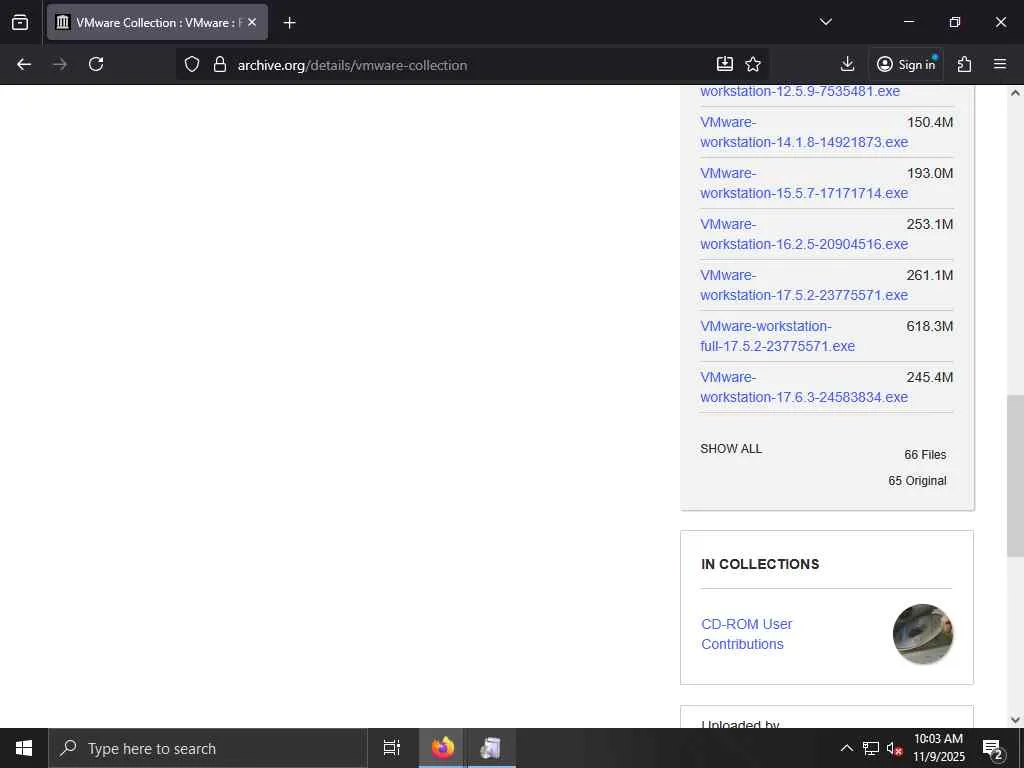Screen dimensions: 1024x768
Task: Select the VMware Collection browser tab
Action: click(157, 22)
